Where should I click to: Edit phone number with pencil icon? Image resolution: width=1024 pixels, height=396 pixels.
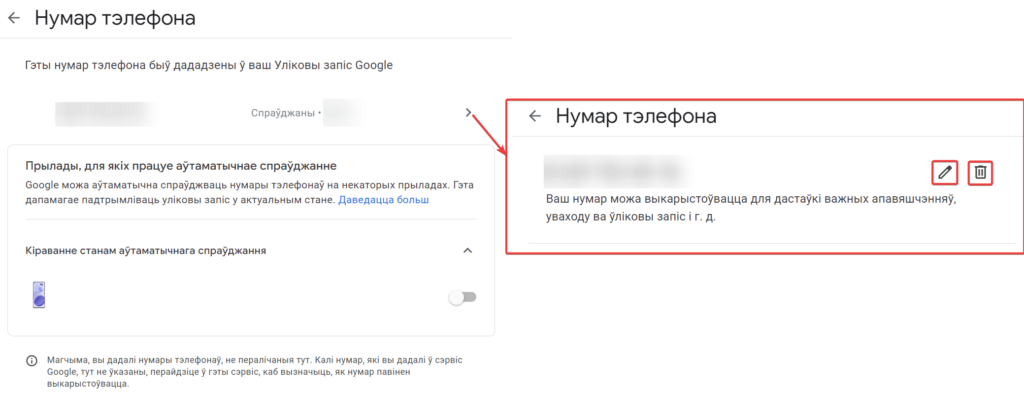pos(944,173)
